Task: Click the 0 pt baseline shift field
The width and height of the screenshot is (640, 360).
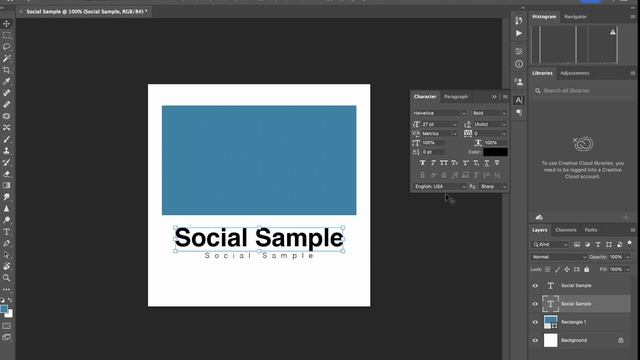Action: click(433, 152)
